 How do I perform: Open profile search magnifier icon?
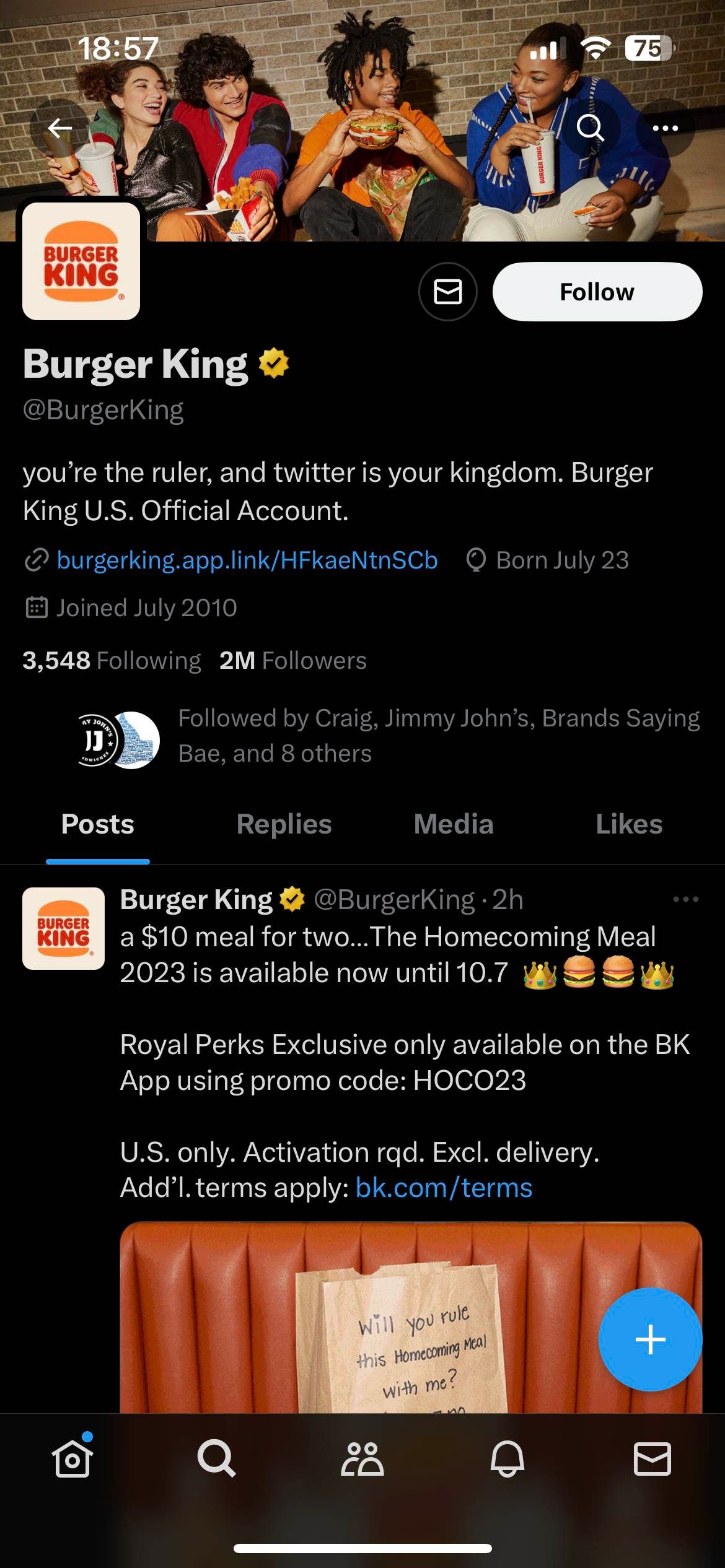coord(589,128)
